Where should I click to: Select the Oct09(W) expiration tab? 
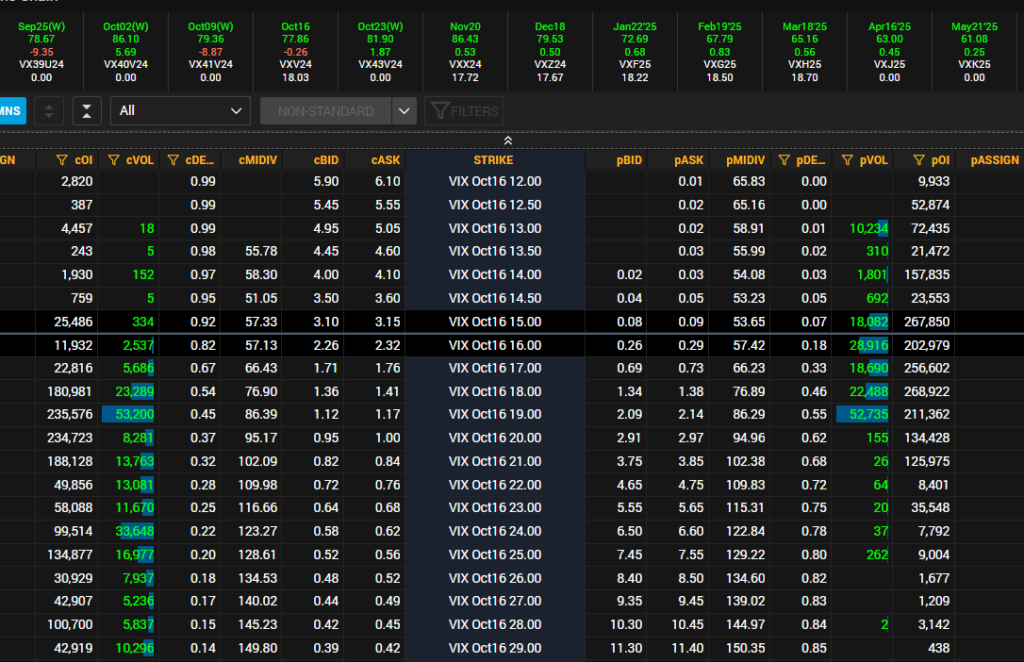[211, 52]
